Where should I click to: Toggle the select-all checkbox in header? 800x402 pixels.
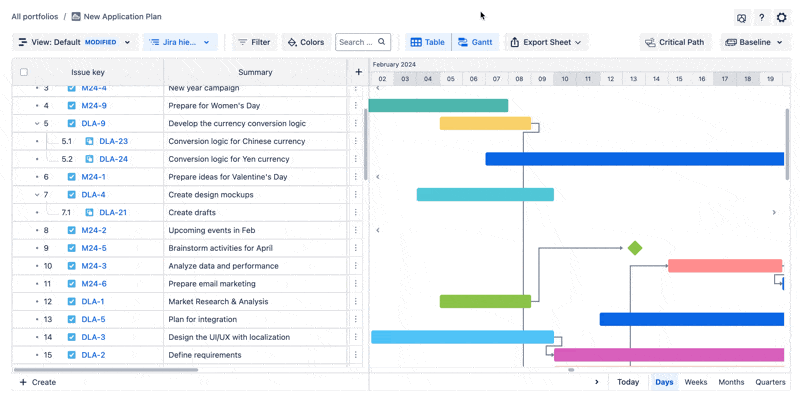25,72
